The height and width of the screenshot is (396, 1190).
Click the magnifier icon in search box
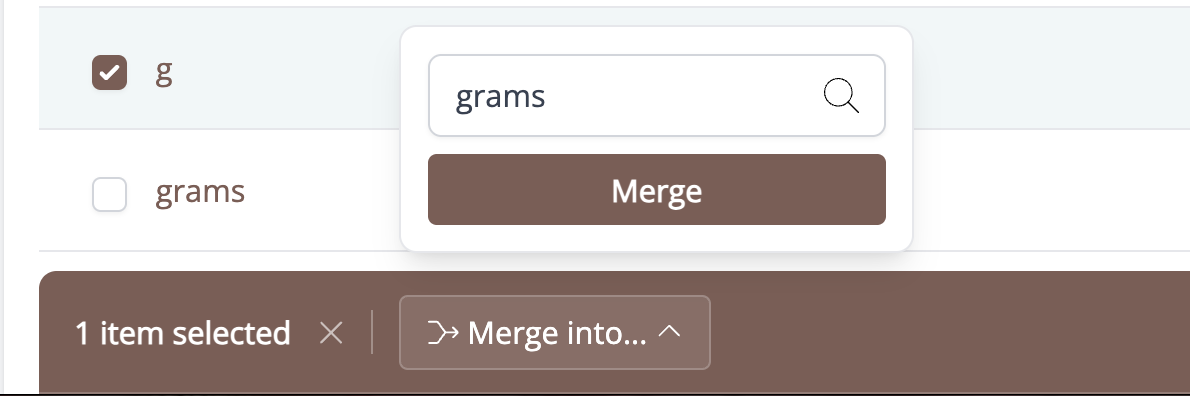point(841,96)
